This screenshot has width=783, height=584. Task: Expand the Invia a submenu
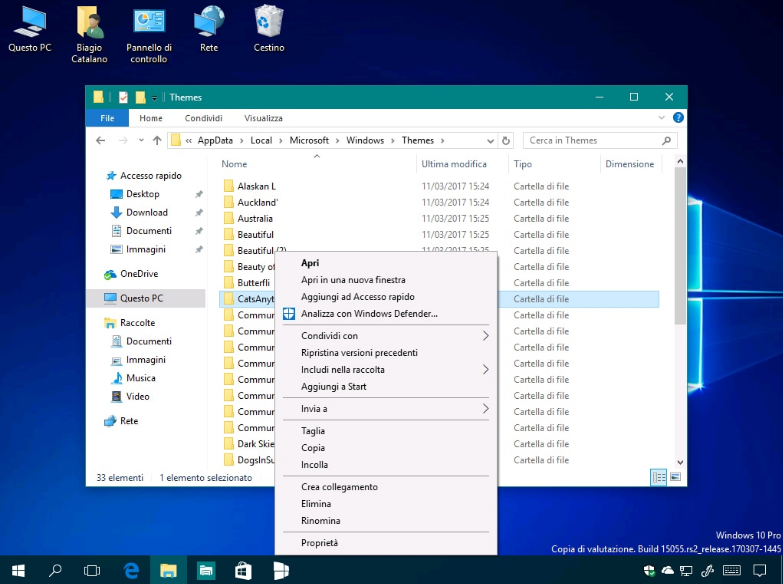(386, 409)
